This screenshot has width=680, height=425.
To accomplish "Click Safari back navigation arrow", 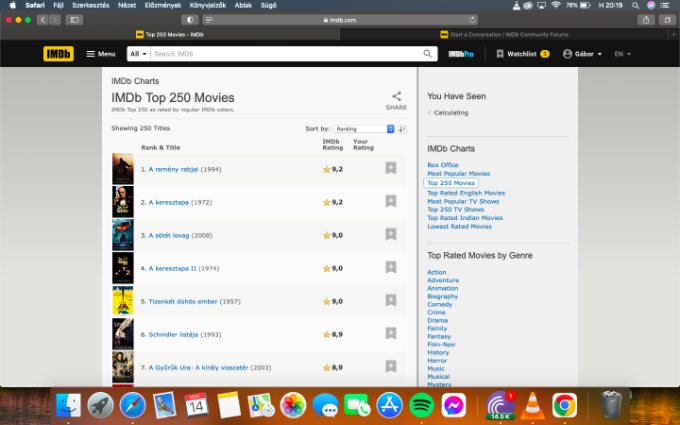I will [42, 20].
